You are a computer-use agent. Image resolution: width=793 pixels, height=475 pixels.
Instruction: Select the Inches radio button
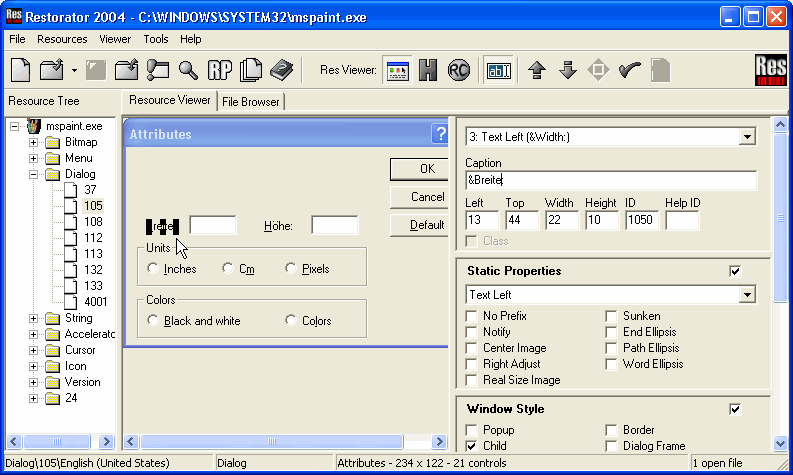[x=153, y=268]
